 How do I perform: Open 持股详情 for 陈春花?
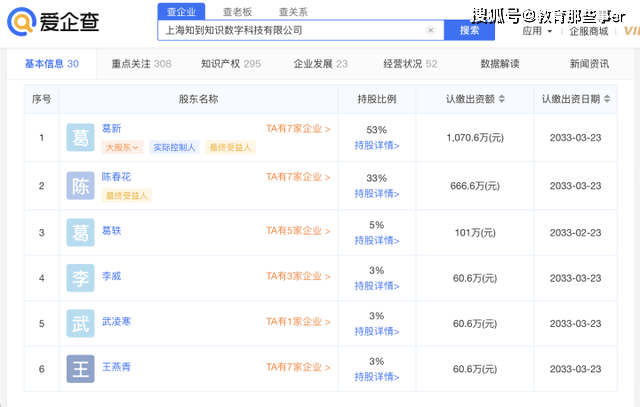376,192
